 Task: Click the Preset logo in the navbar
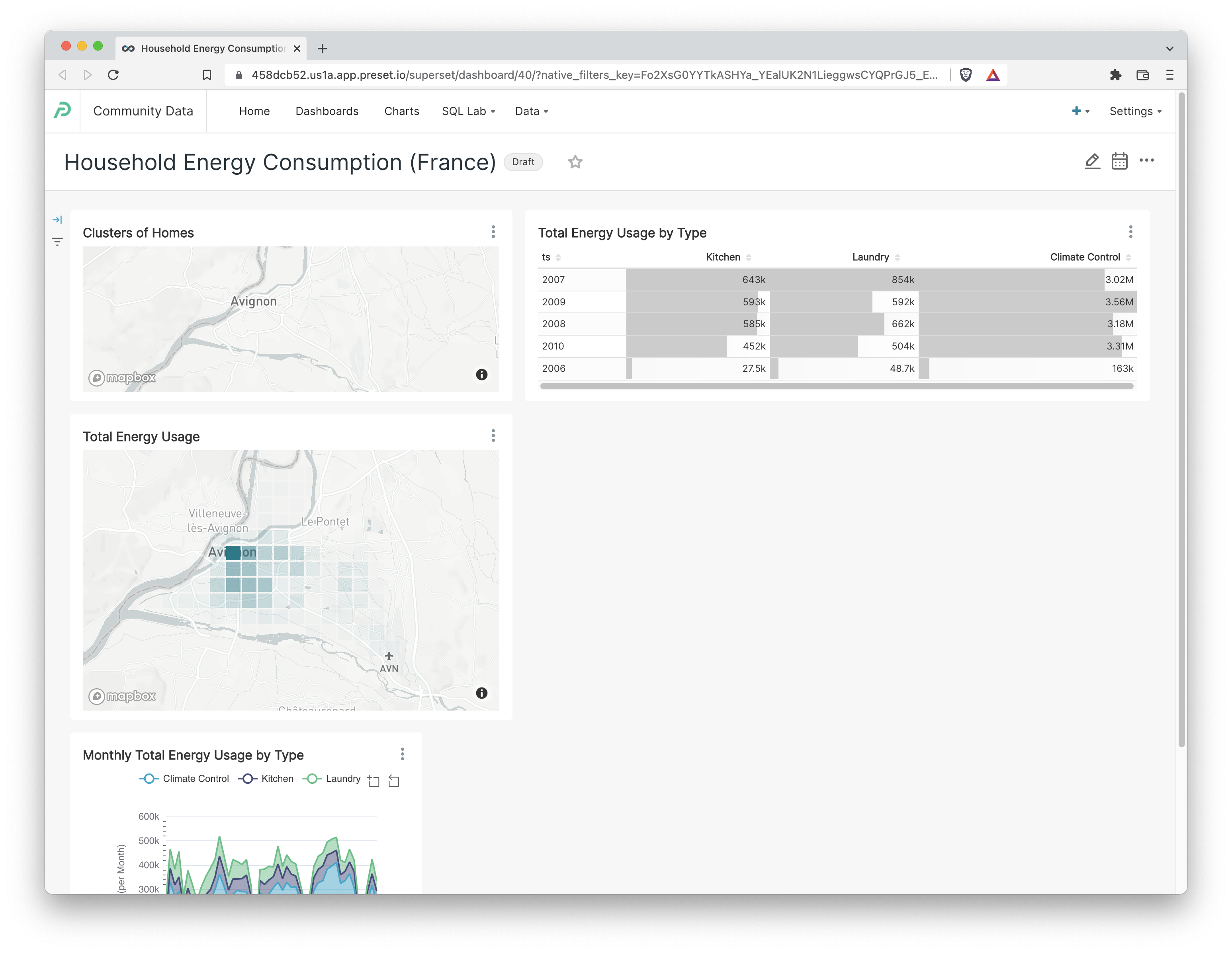[x=62, y=111]
